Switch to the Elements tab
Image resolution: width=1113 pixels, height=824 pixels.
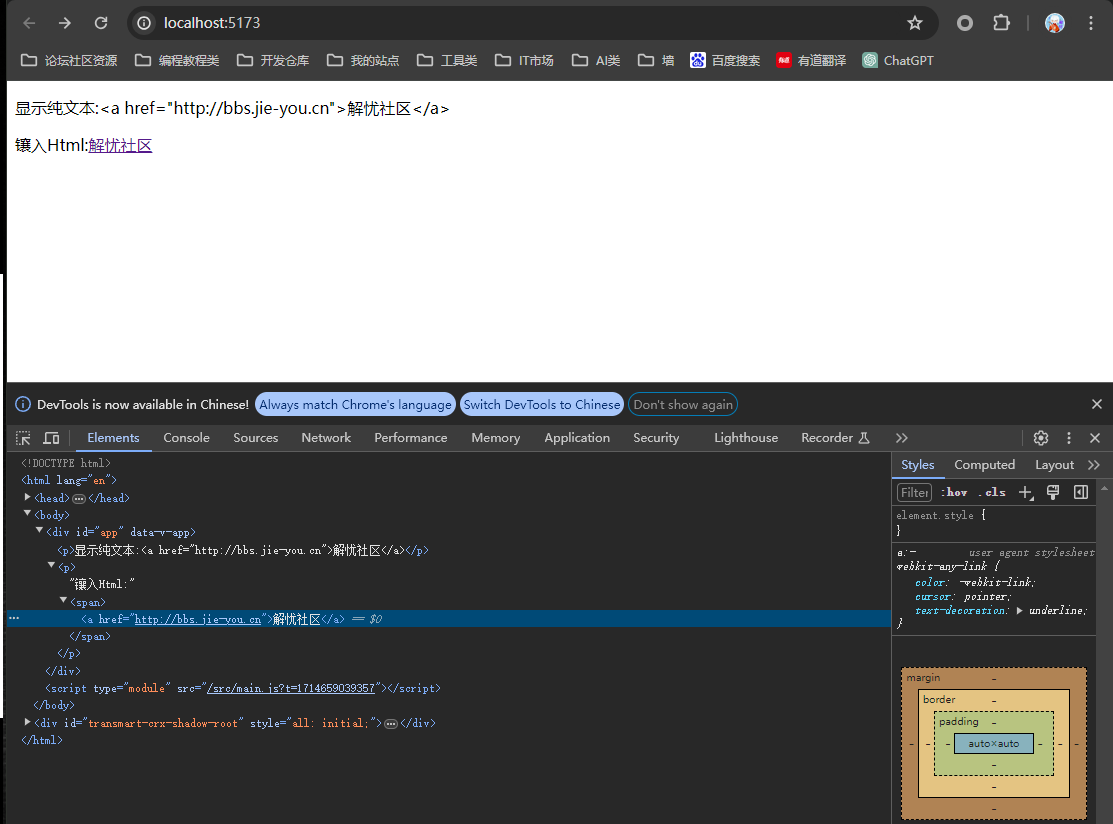tap(113, 438)
